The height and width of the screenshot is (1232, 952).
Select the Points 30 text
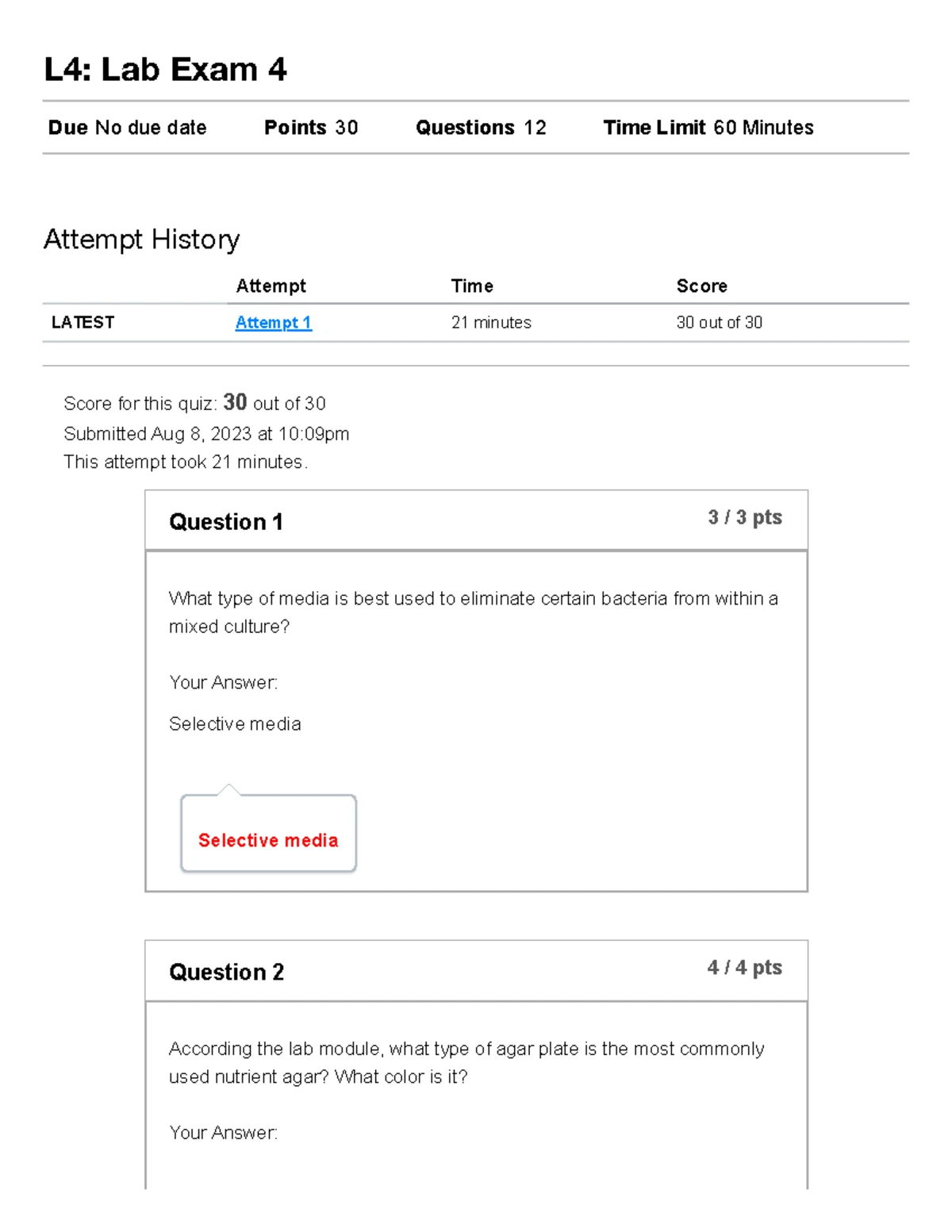[310, 128]
